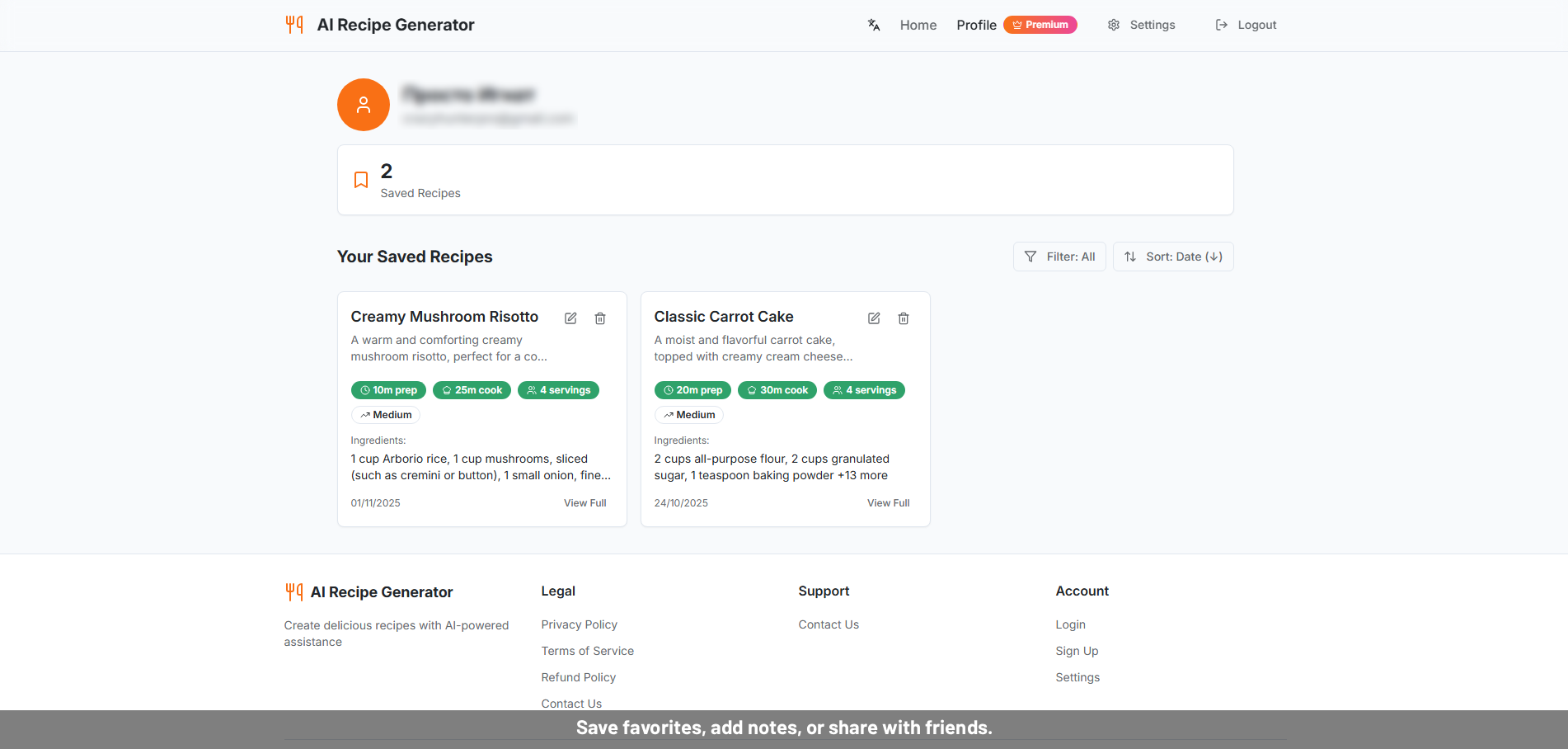Click the Saved Recipes bookmark icon
The width and height of the screenshot is (1568, 749).
pyautogui.click(x=360, y=179)
